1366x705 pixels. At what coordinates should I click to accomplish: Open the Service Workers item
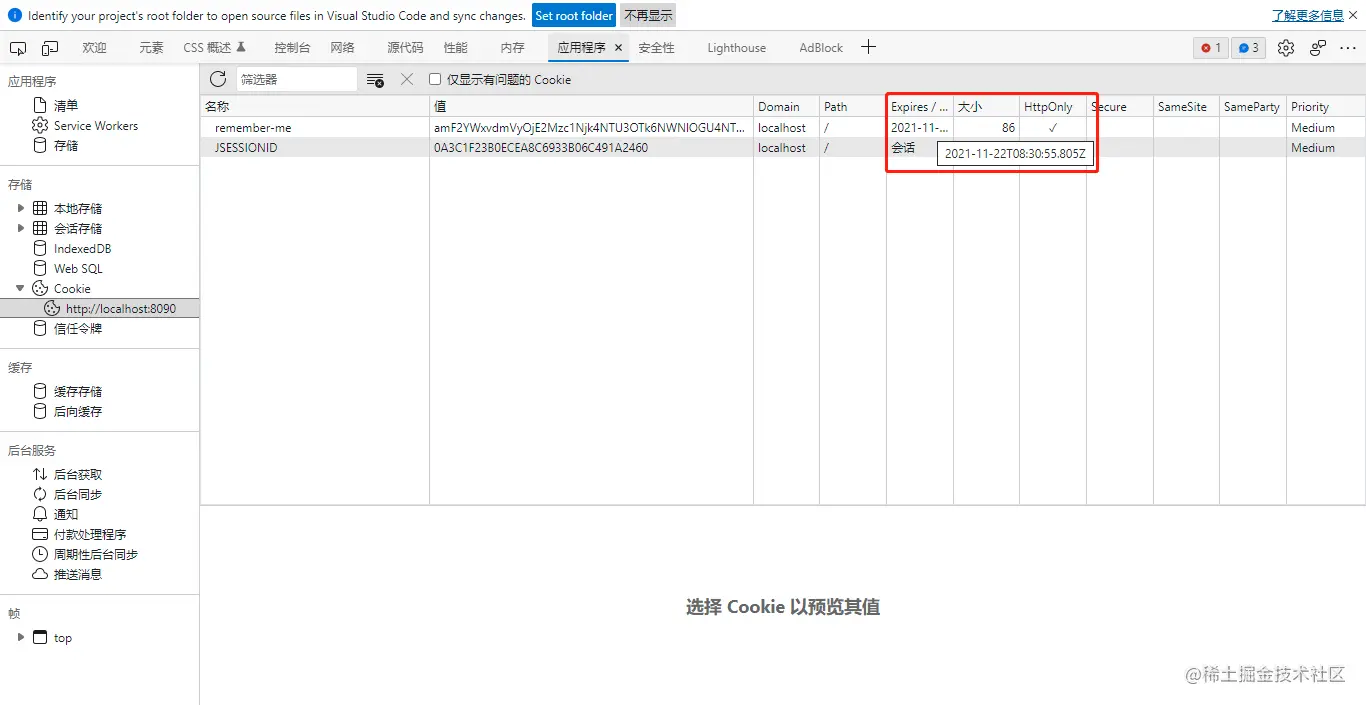pyautogui.click(x=96, y=125)
